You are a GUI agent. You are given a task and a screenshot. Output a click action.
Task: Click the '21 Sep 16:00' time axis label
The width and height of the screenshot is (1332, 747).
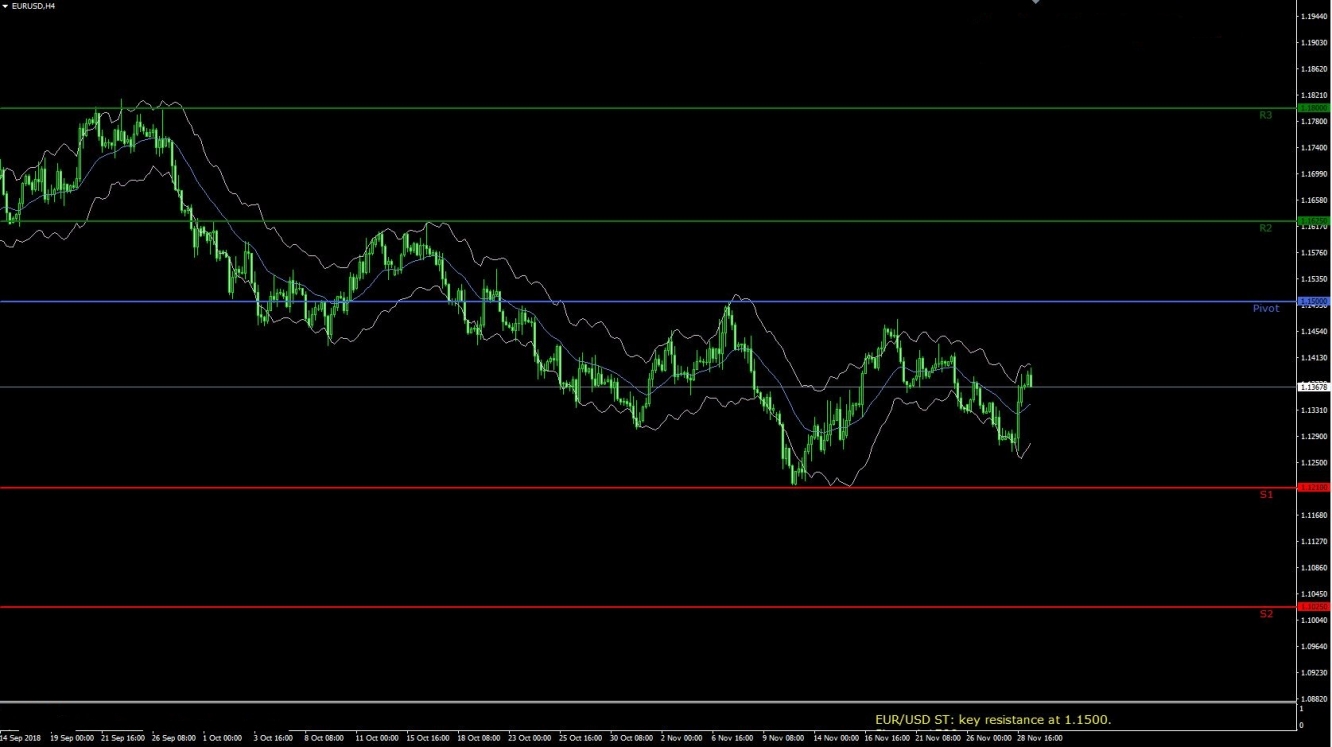122,739
